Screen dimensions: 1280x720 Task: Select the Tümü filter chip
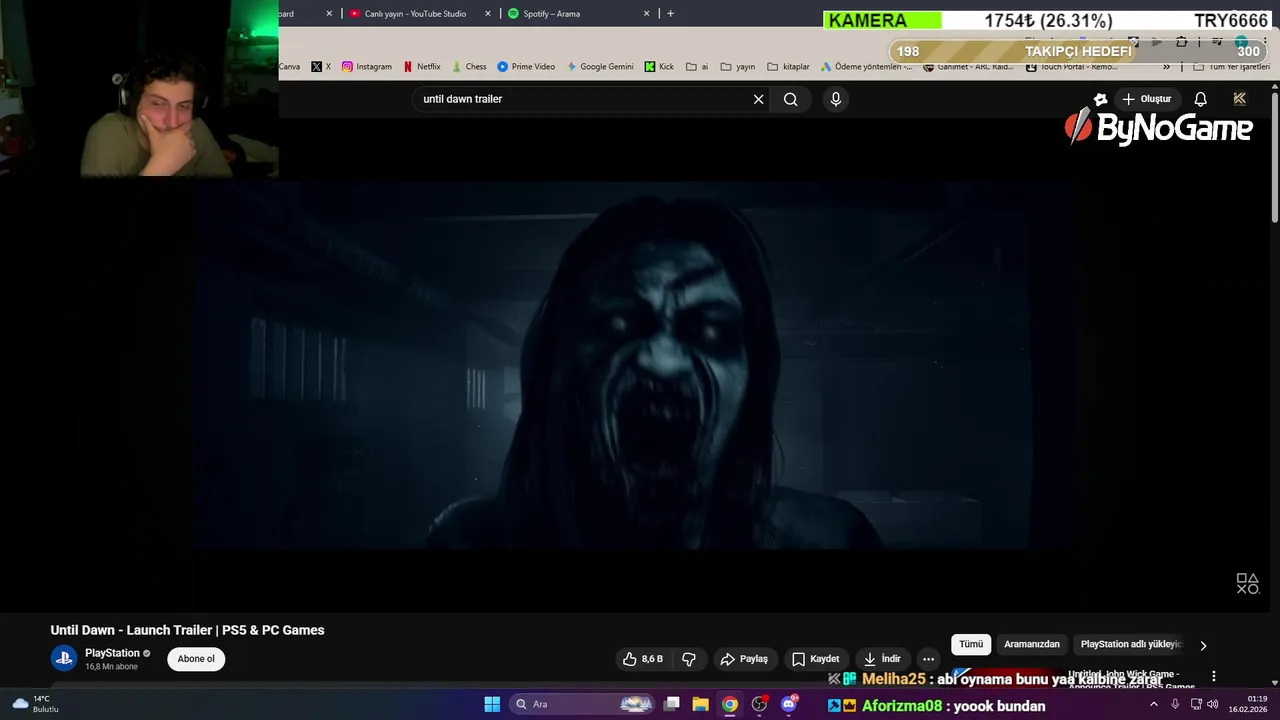coord(971,644)
